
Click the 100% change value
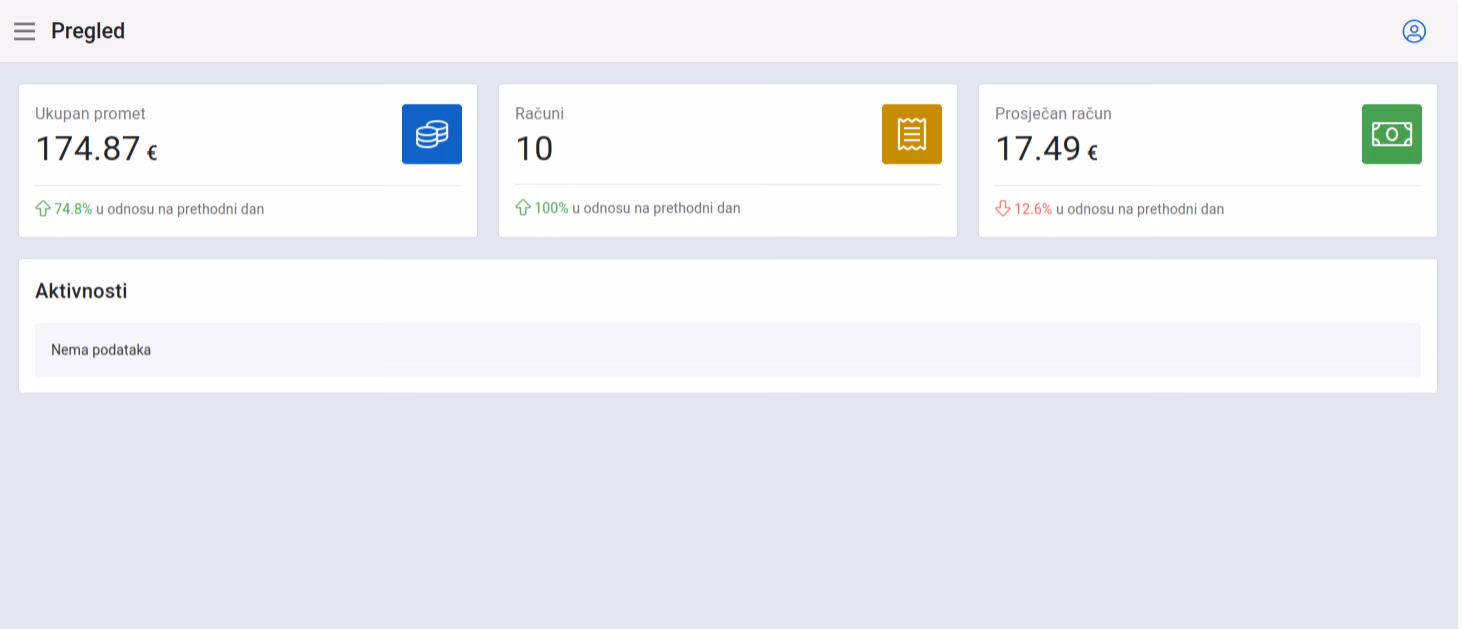click(551, 208)
